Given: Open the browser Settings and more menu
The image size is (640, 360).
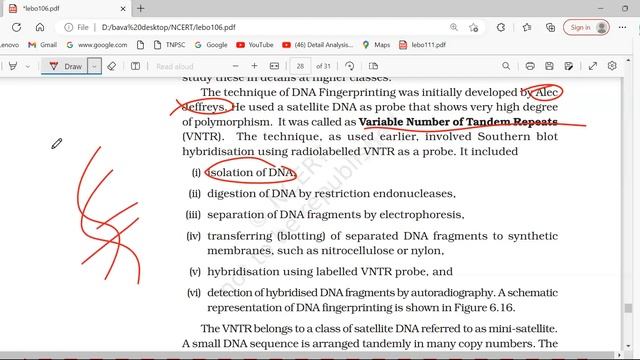Looking at the screenshot, I should 622,27.
